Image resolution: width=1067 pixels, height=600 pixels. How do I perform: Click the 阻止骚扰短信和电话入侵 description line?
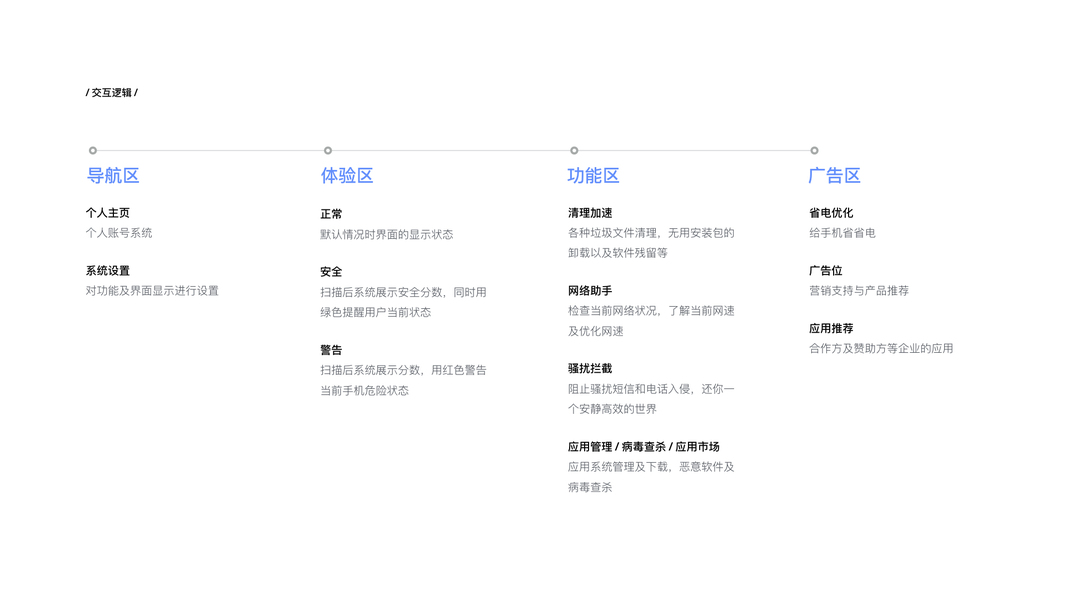tap(651, 389)
